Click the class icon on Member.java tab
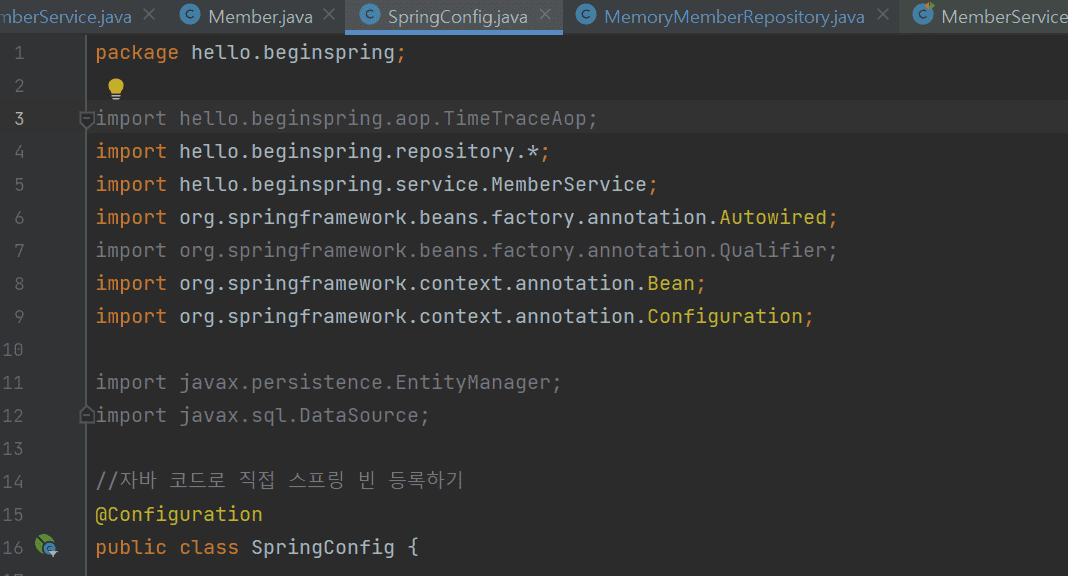Image resolution: width=1068 pixels, height=576 pixels. (x=190, y=14)
